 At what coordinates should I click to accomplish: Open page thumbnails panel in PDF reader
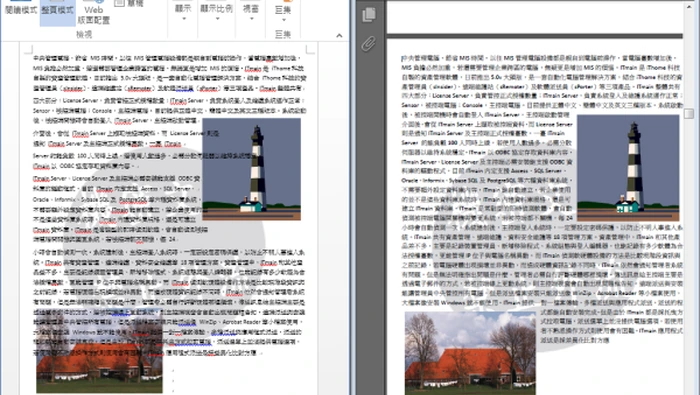(369, 14)
